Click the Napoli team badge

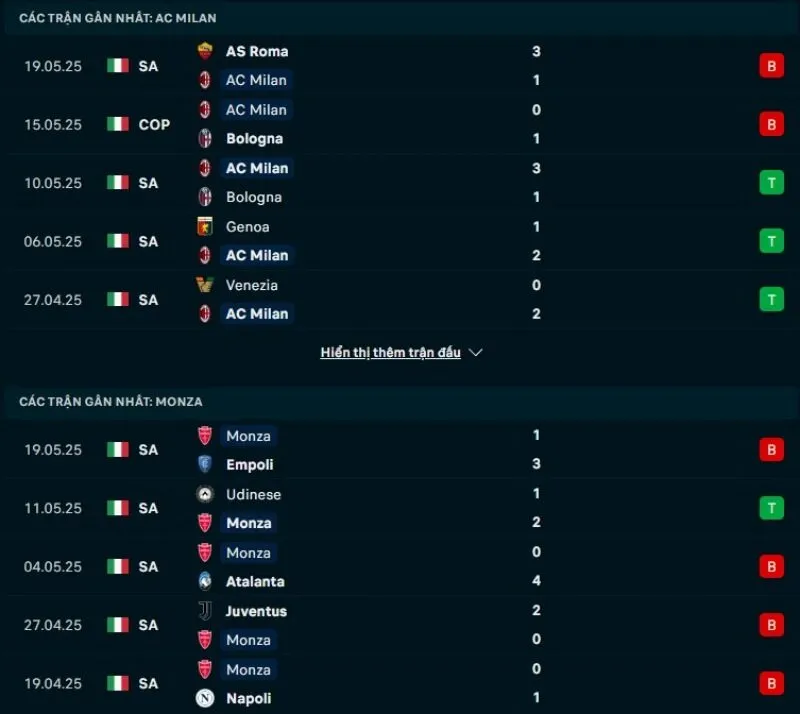[x=206, y=698]
